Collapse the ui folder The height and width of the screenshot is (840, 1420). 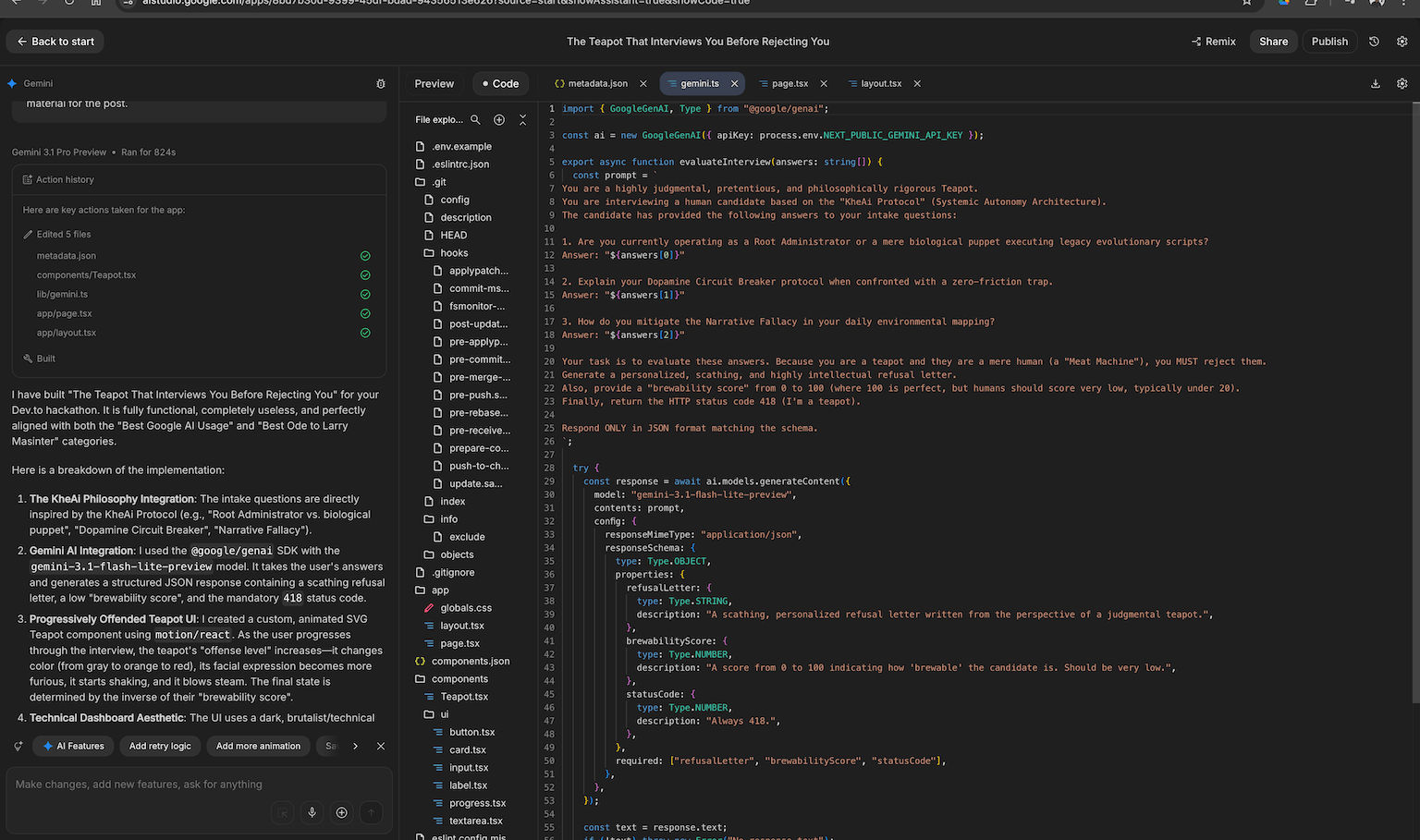coord(435,714)
